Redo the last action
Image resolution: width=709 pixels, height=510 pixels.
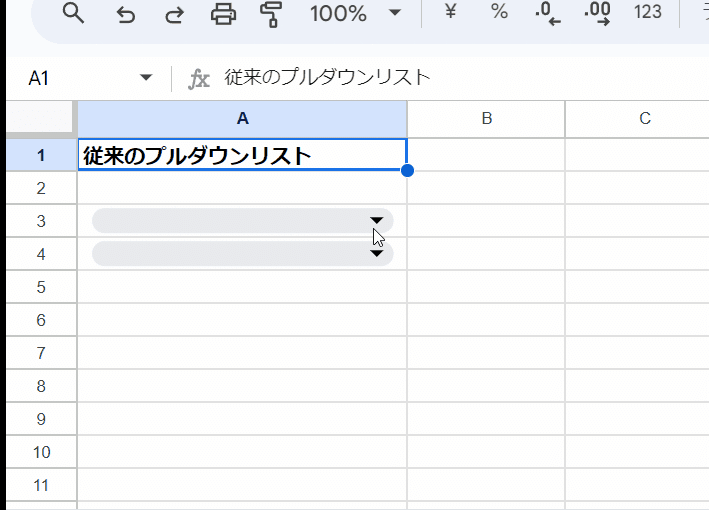[x=175, y=14]
